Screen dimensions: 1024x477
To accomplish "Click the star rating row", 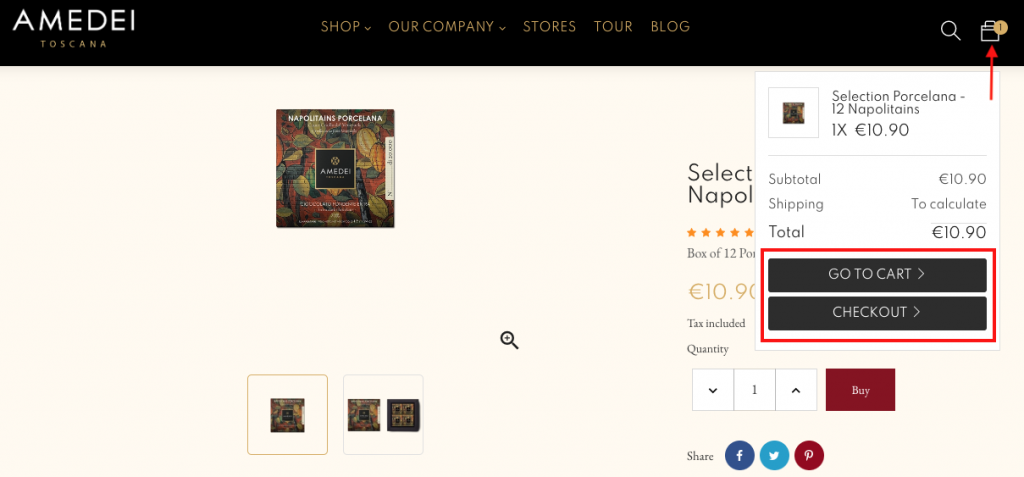I will tap(720, 232).
